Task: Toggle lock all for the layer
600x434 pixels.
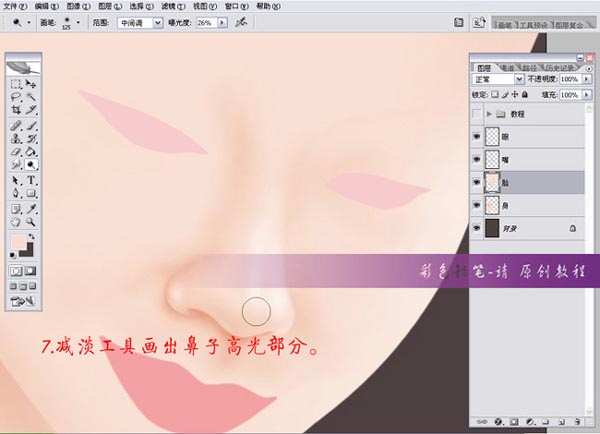Action: tap(525, 95)
